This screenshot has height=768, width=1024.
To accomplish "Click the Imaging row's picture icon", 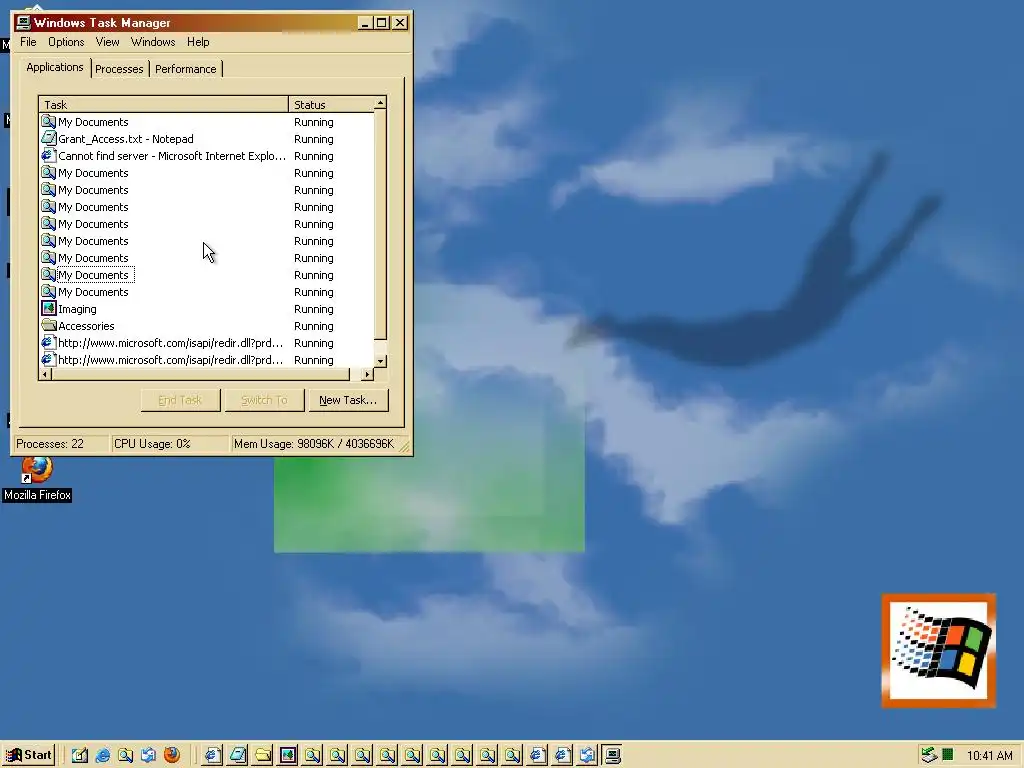I will click(48, 308).
